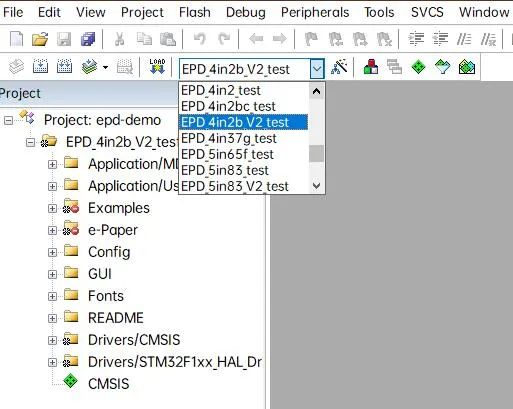Open the Batch Build dropdown arrow
The image size is (513, 409).
(x=105, y=67)
